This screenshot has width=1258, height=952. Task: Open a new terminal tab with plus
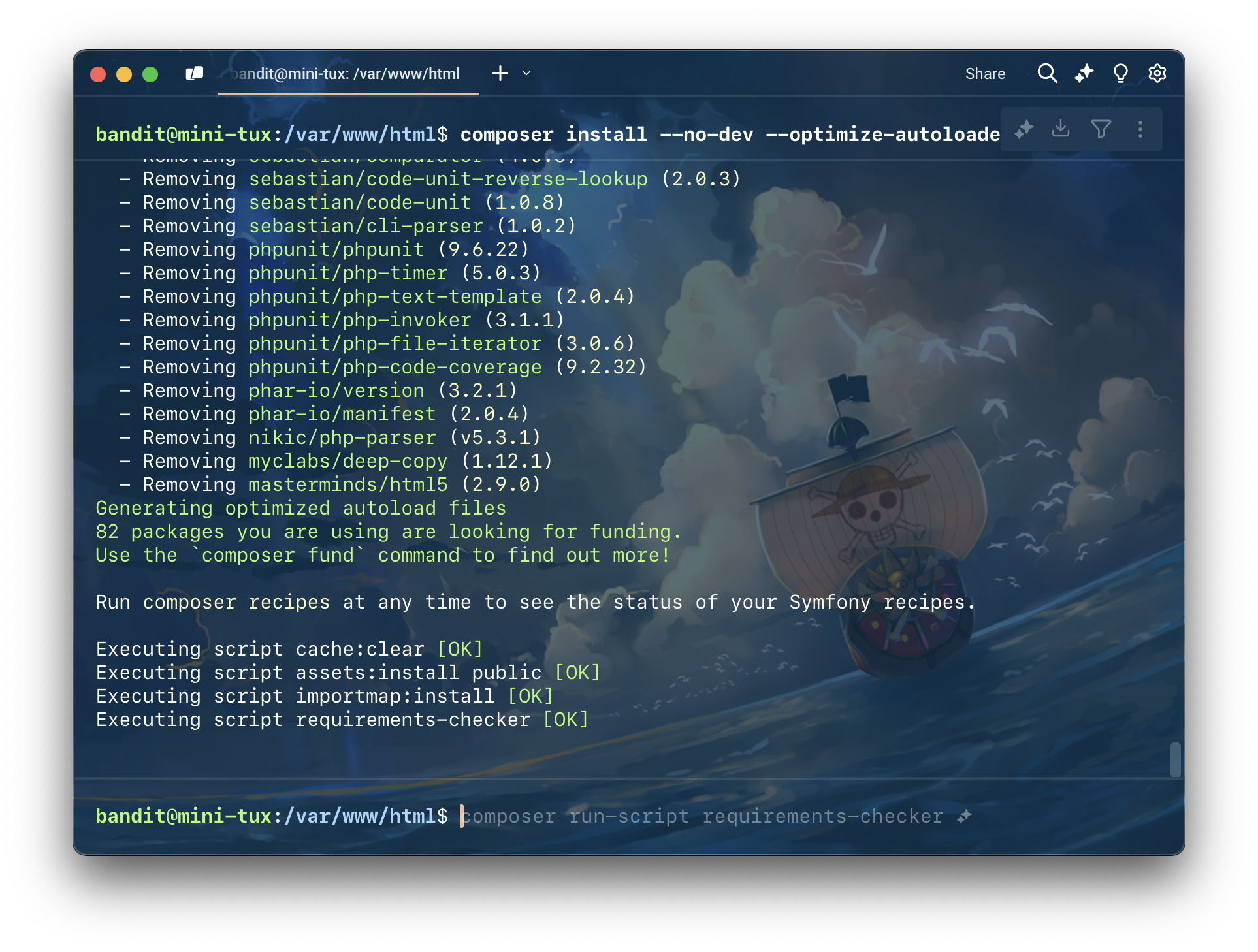click(x=500, y=73)
